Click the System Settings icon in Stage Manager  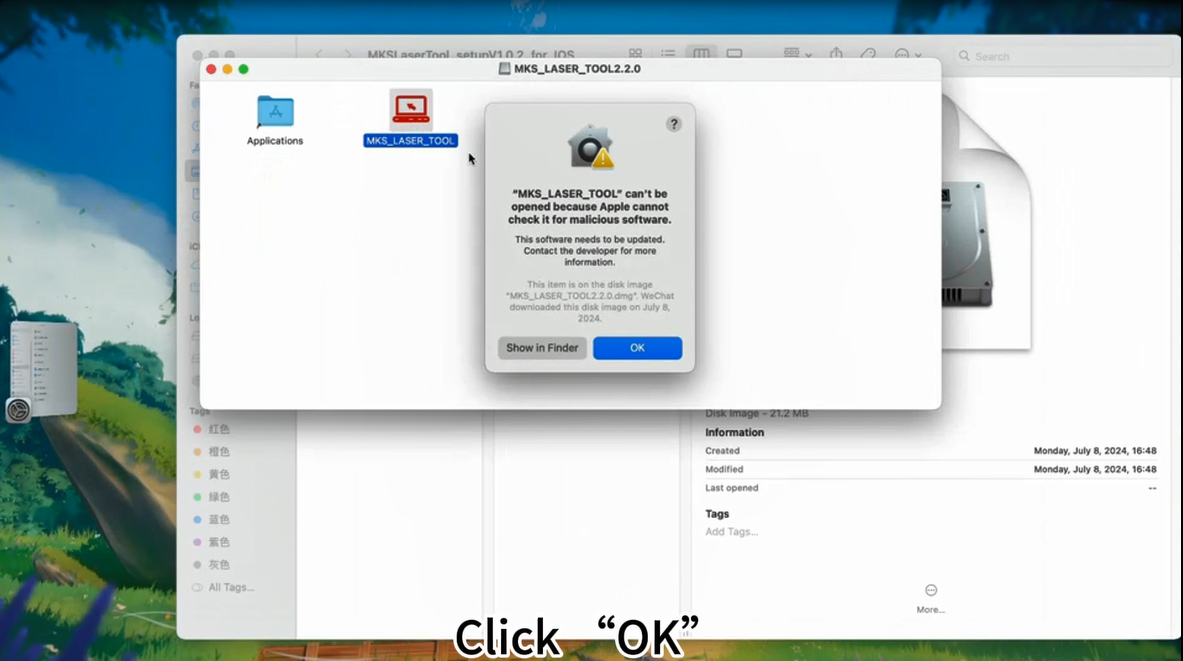18,410
